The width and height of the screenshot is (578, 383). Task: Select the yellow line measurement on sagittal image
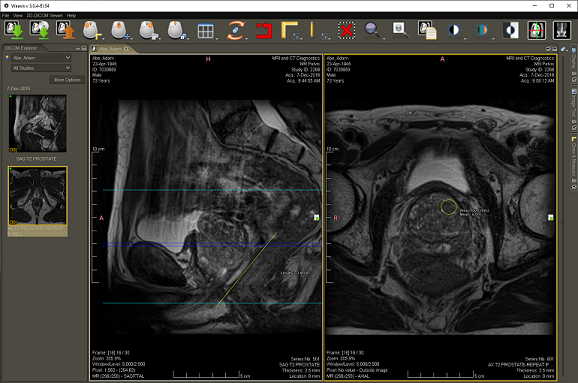click(x=247, y=269)
